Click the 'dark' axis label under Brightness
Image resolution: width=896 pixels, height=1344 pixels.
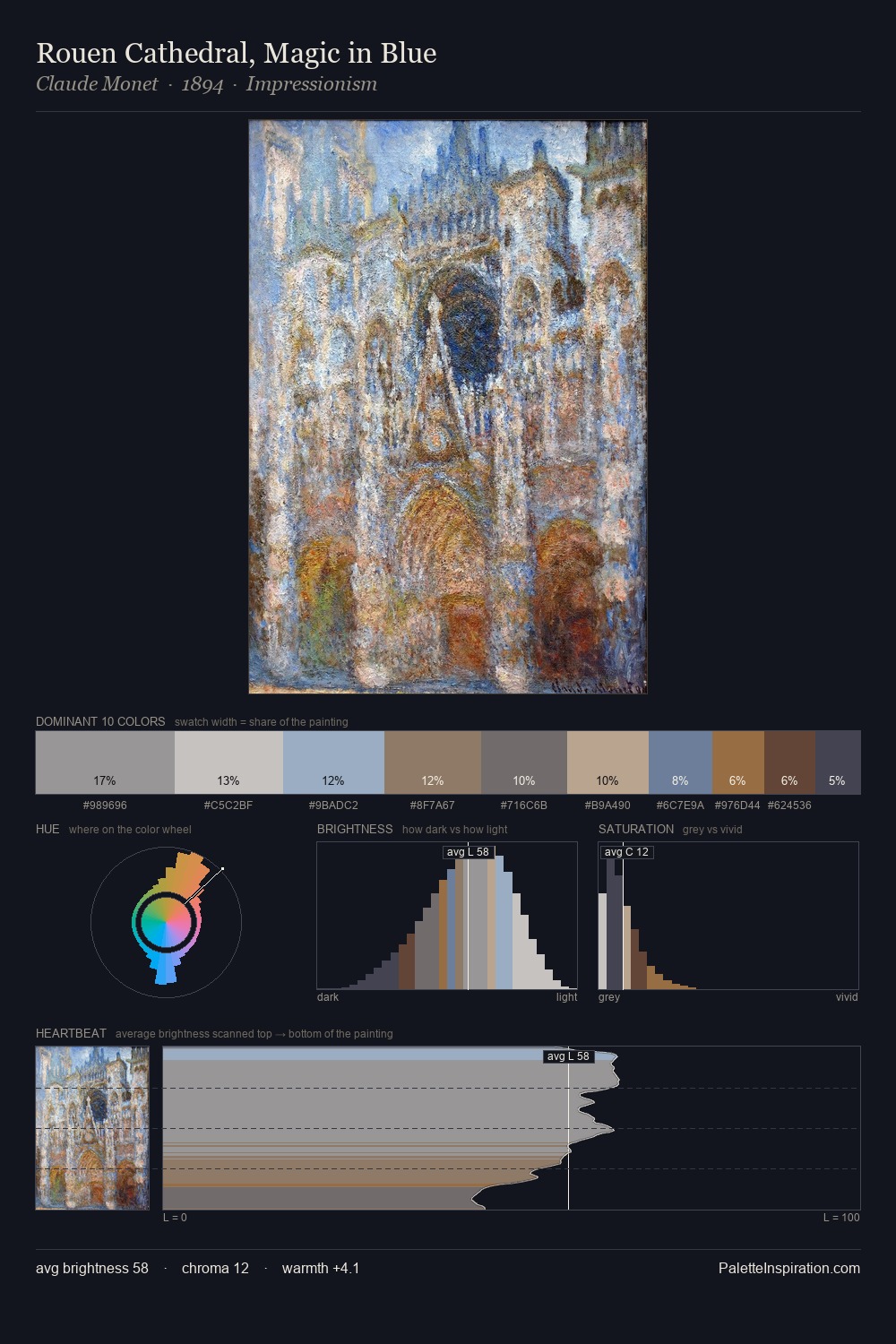click(x=328, y=996)
